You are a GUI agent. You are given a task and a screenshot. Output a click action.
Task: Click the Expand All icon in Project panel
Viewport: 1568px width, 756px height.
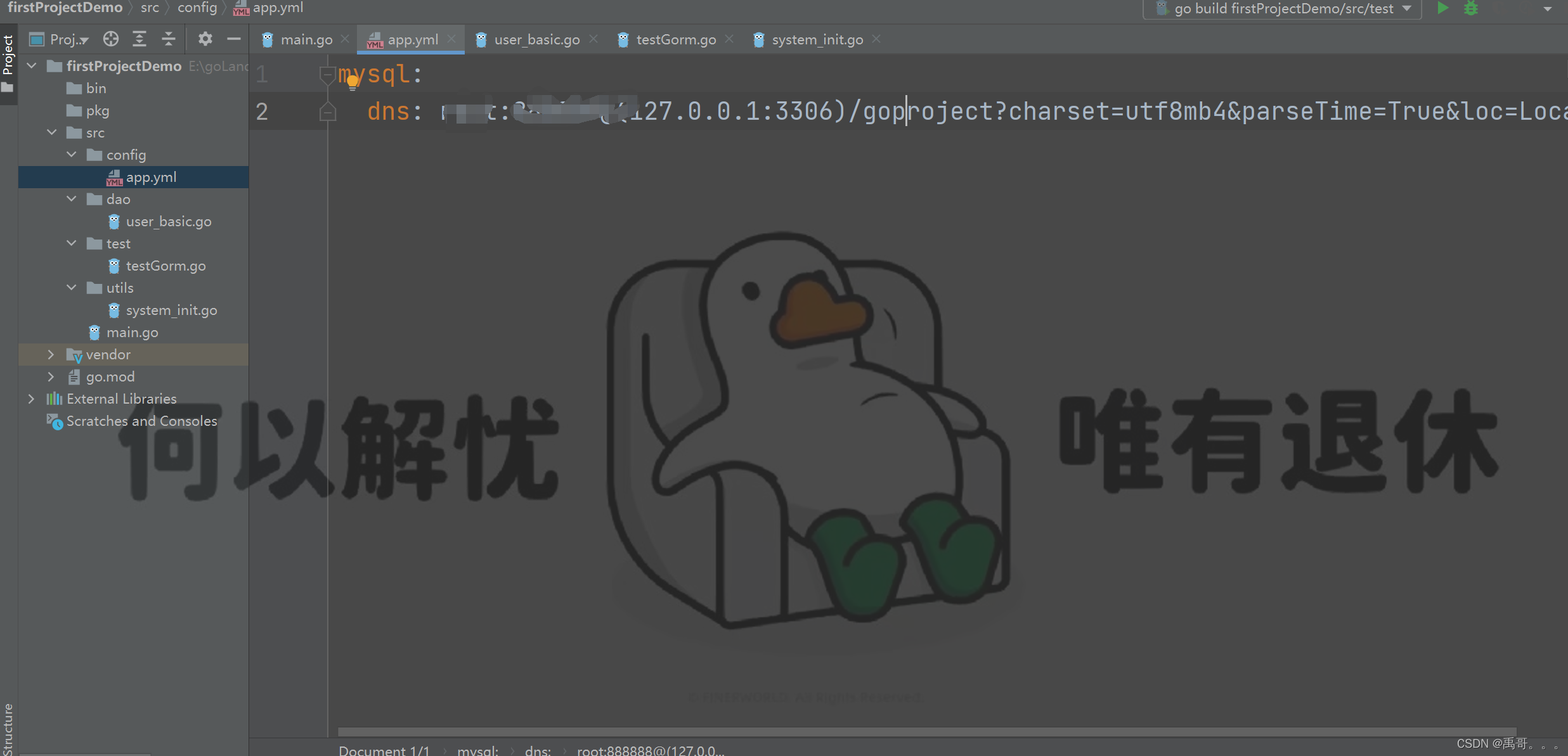139,39
